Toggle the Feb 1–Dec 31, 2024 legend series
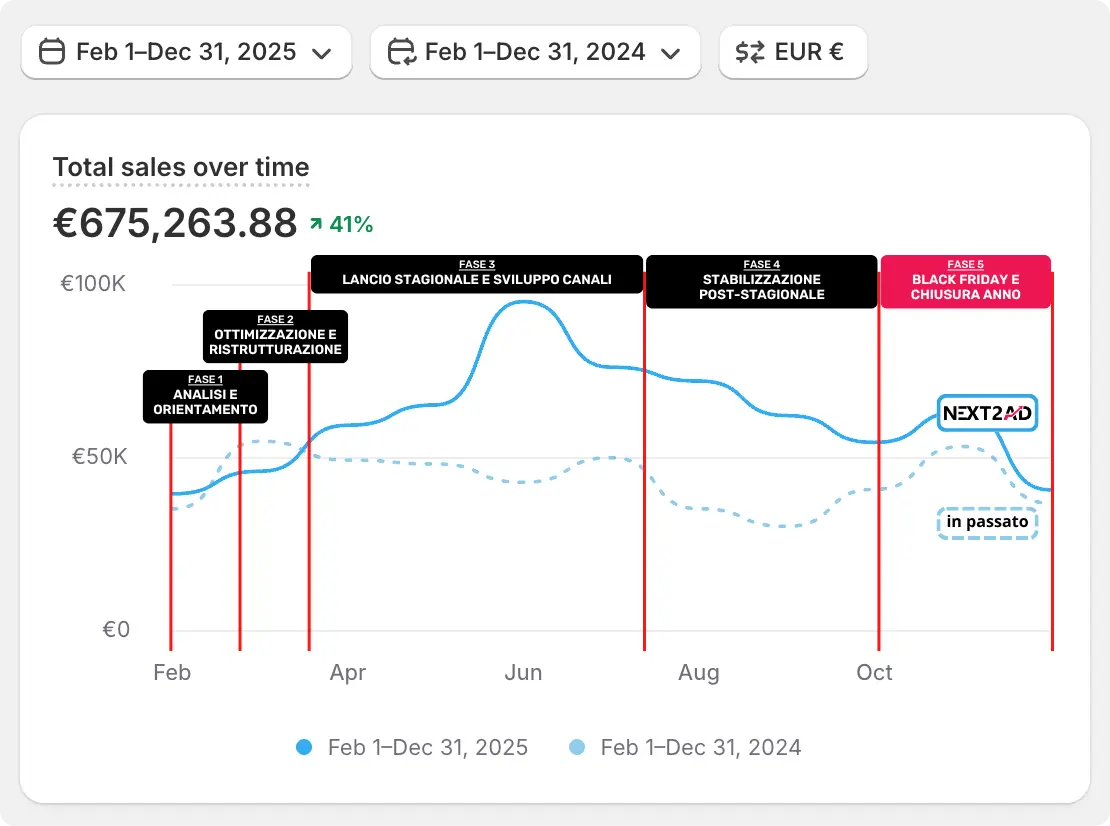Screen dimensions: 1110x826 point(685,747)
